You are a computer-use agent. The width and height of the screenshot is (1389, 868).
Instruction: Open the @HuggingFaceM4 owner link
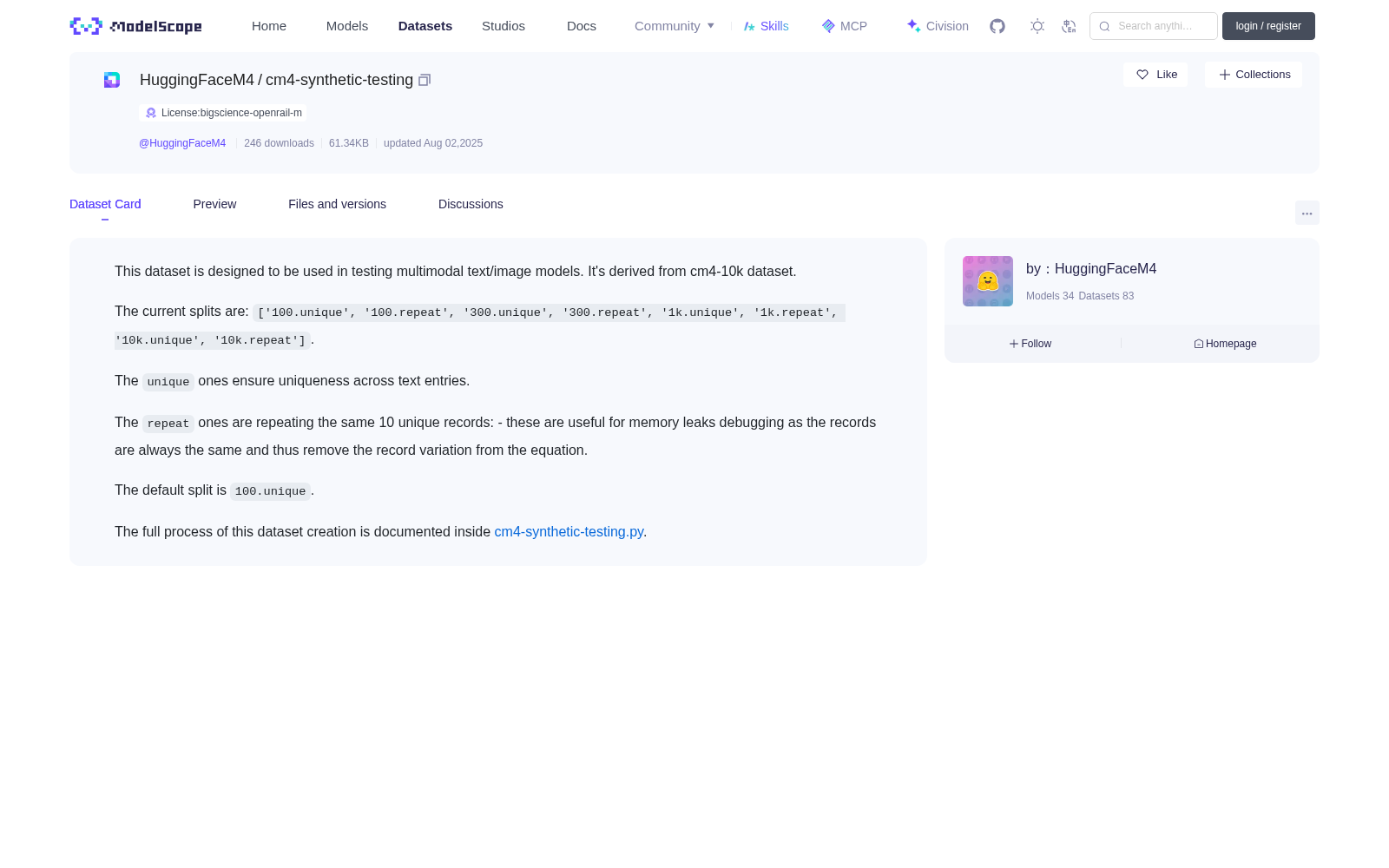pyautogui.click(x=182, y=143)
